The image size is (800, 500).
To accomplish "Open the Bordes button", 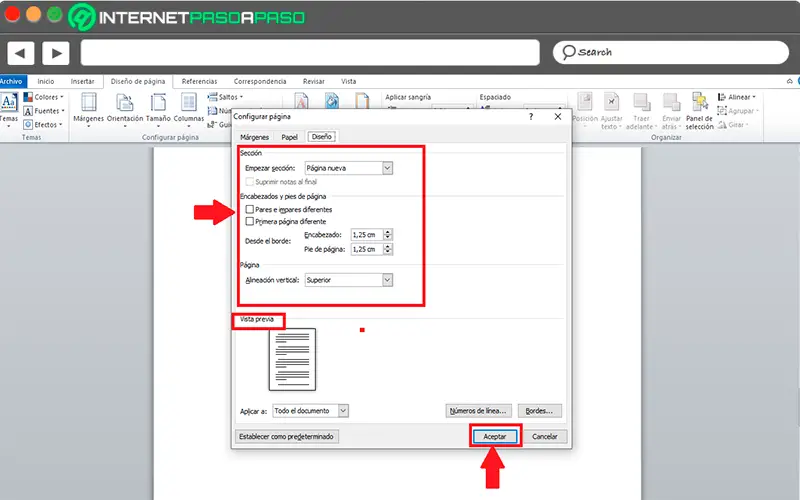I will (539, 411).
